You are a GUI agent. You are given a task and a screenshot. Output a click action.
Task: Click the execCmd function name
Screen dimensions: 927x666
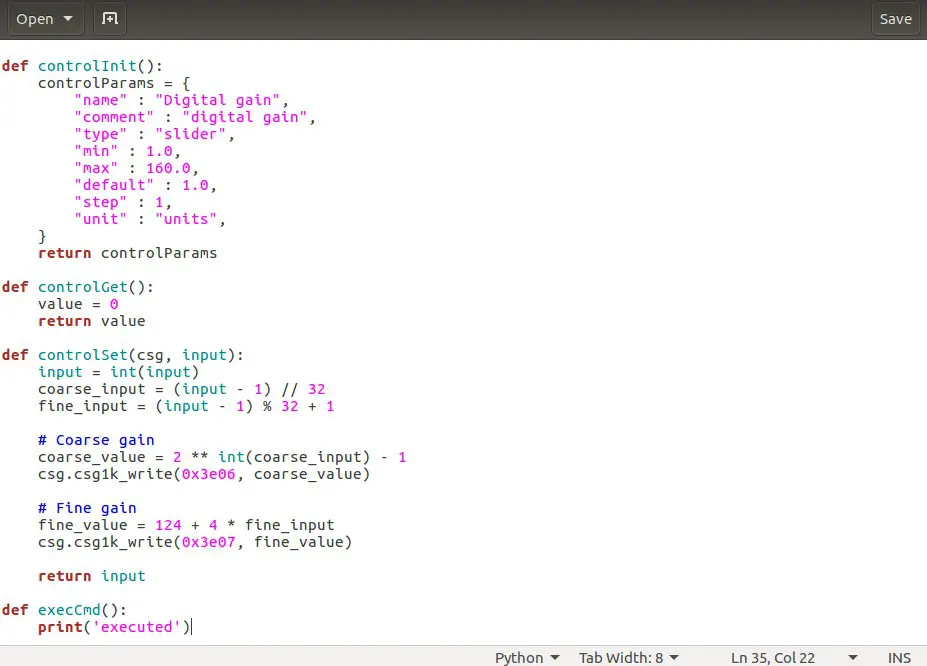(69, 610)
